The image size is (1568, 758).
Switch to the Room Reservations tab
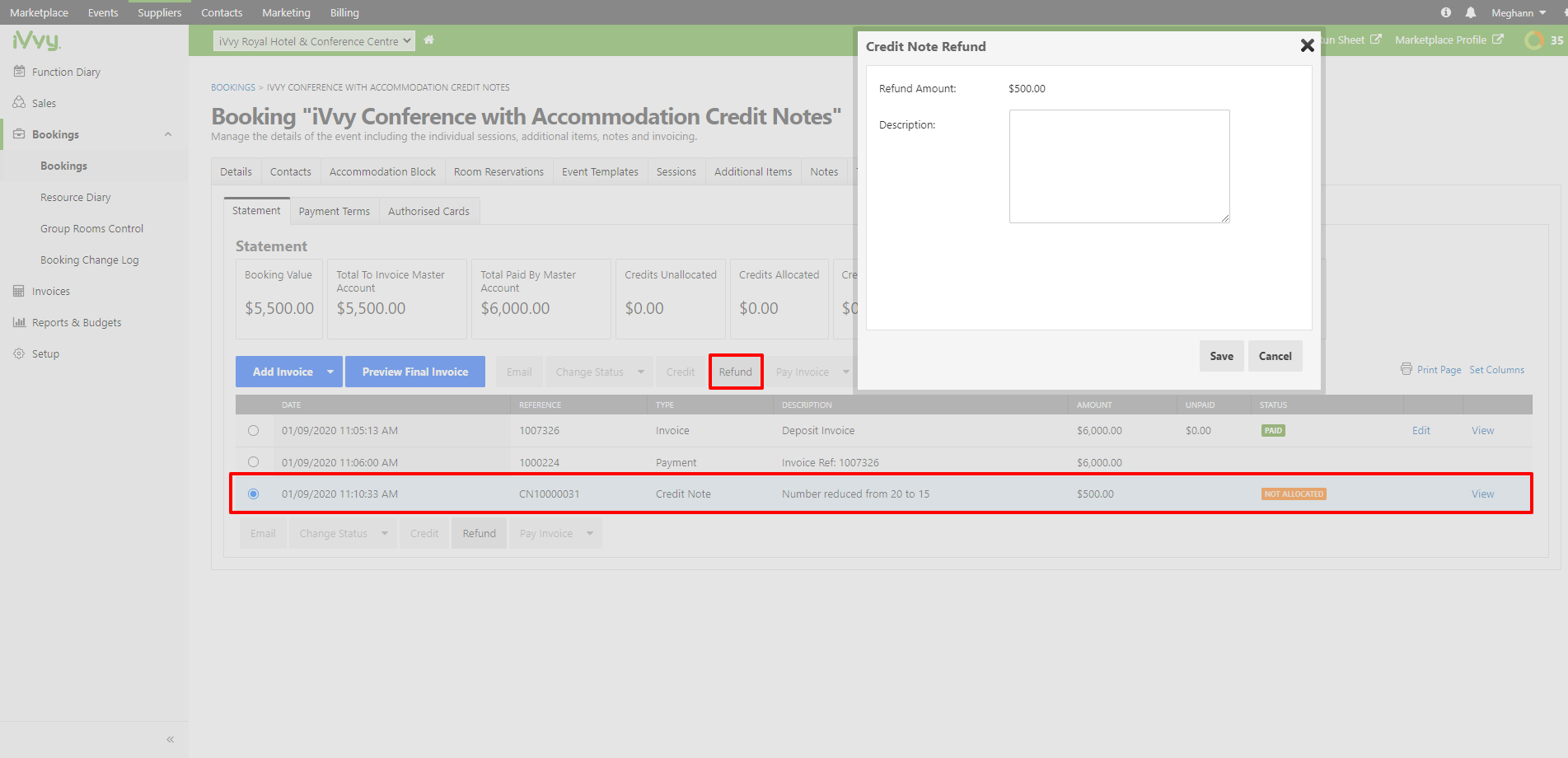tap(498, 171)
